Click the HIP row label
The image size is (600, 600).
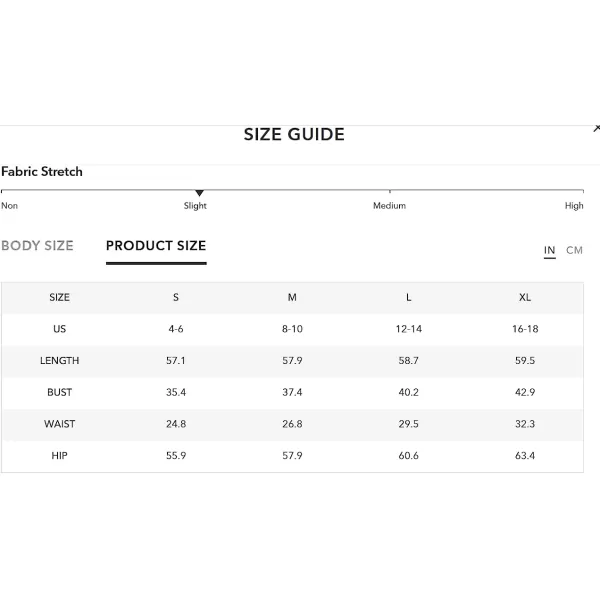tap(59, 456)
